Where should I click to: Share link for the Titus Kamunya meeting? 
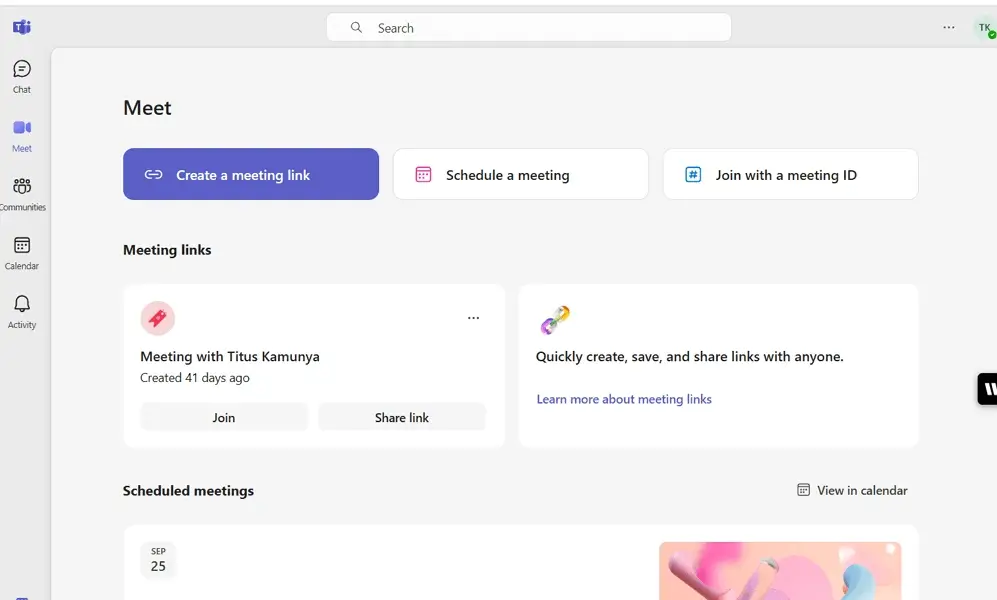[x=401, y=417]
